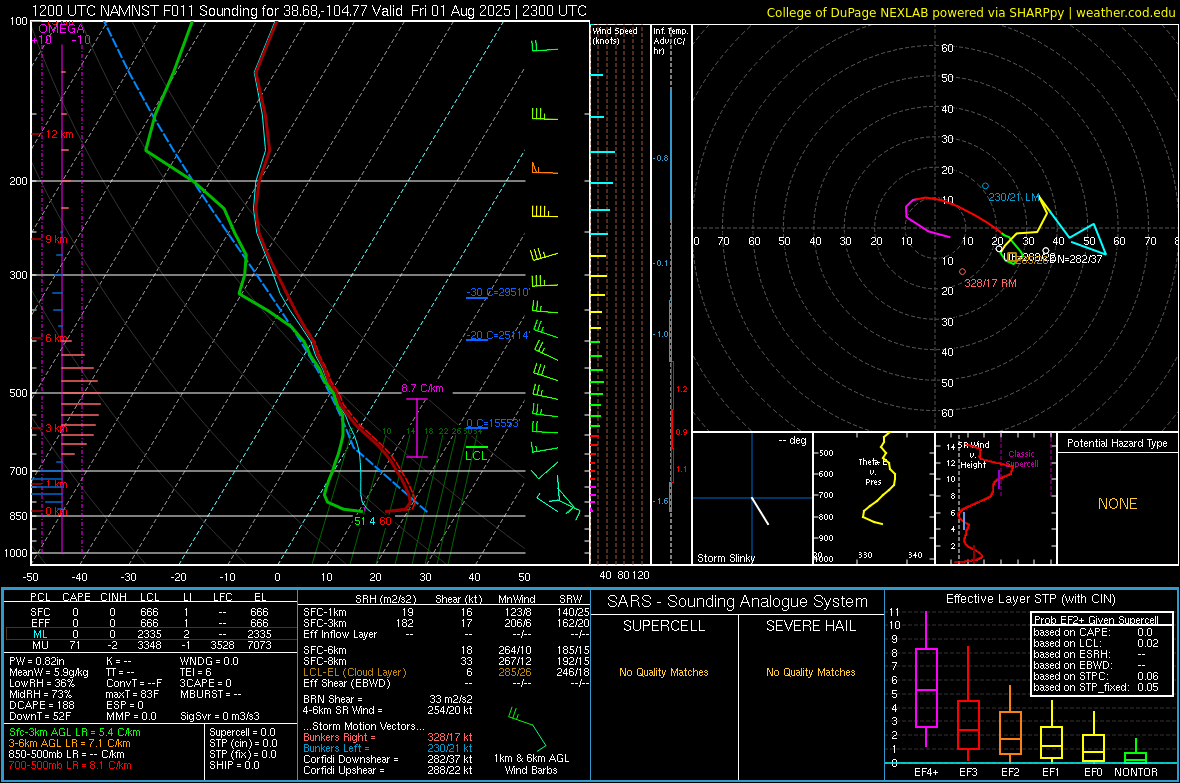Click the DN=282/37 hodograph label

click(1075, 259)
